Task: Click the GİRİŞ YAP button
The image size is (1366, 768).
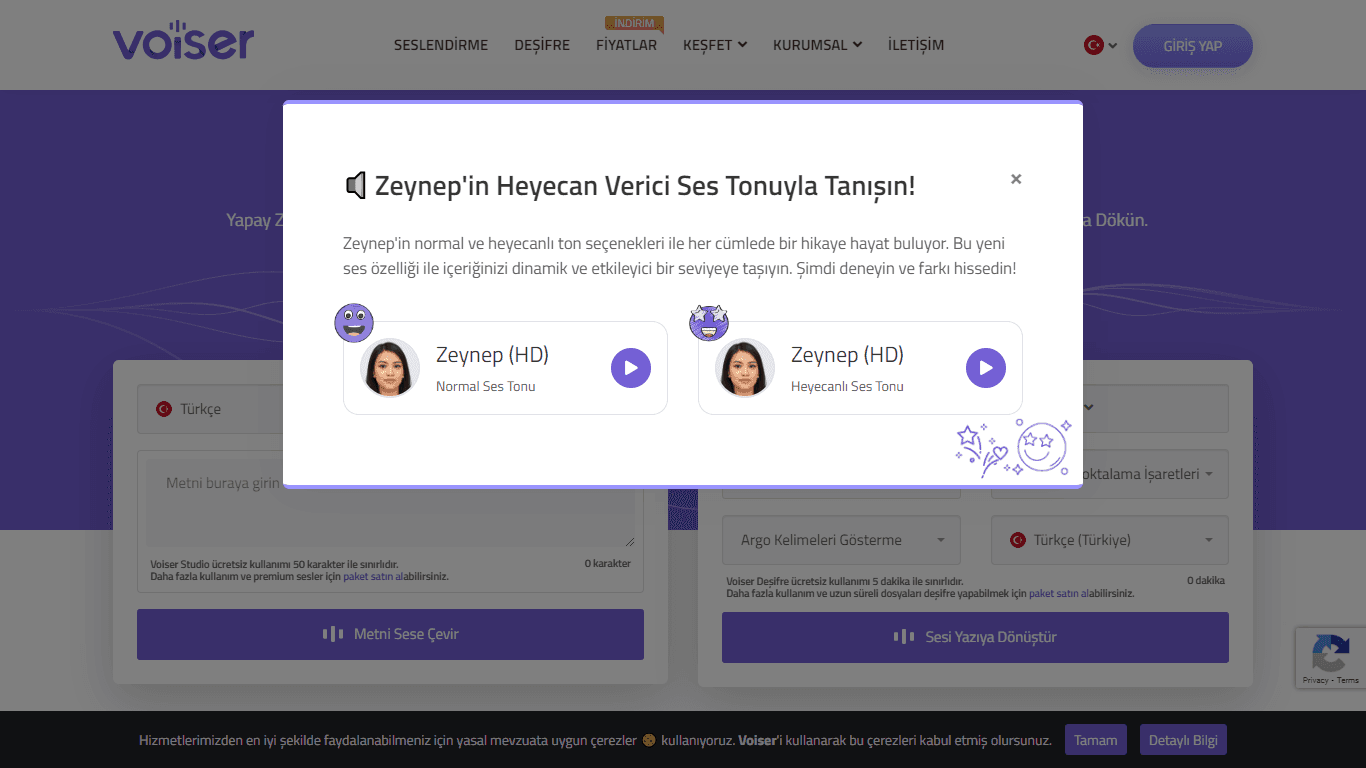Action: pyautogui.click(x=1193, y=46)
